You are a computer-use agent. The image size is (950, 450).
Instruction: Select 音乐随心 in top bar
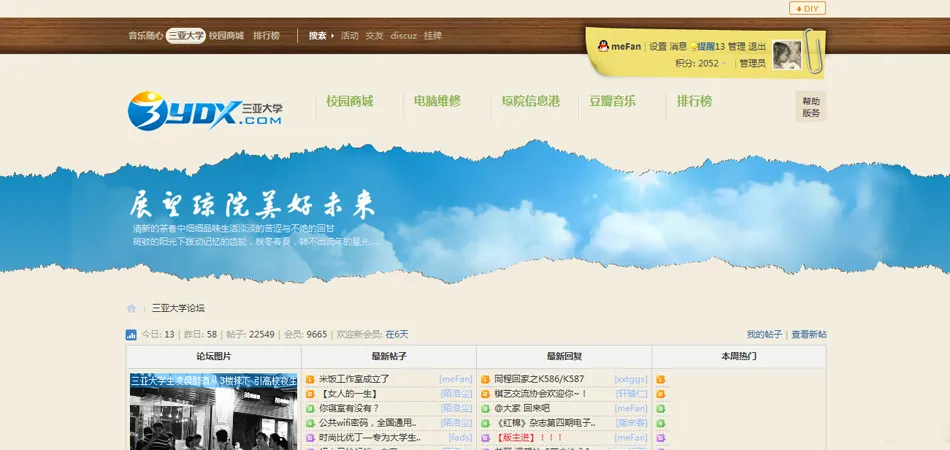coord(146,36)
